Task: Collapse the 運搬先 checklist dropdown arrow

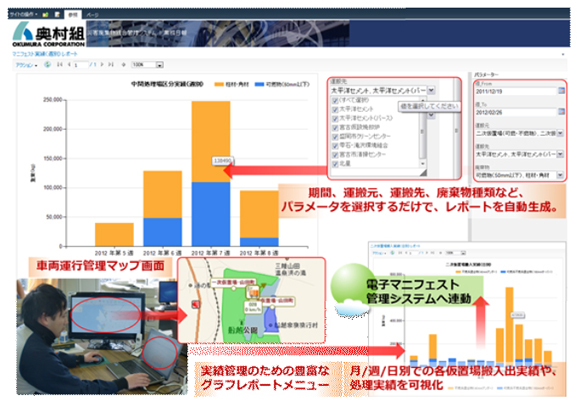Action: pyautogui.click(x=431, y=90)
